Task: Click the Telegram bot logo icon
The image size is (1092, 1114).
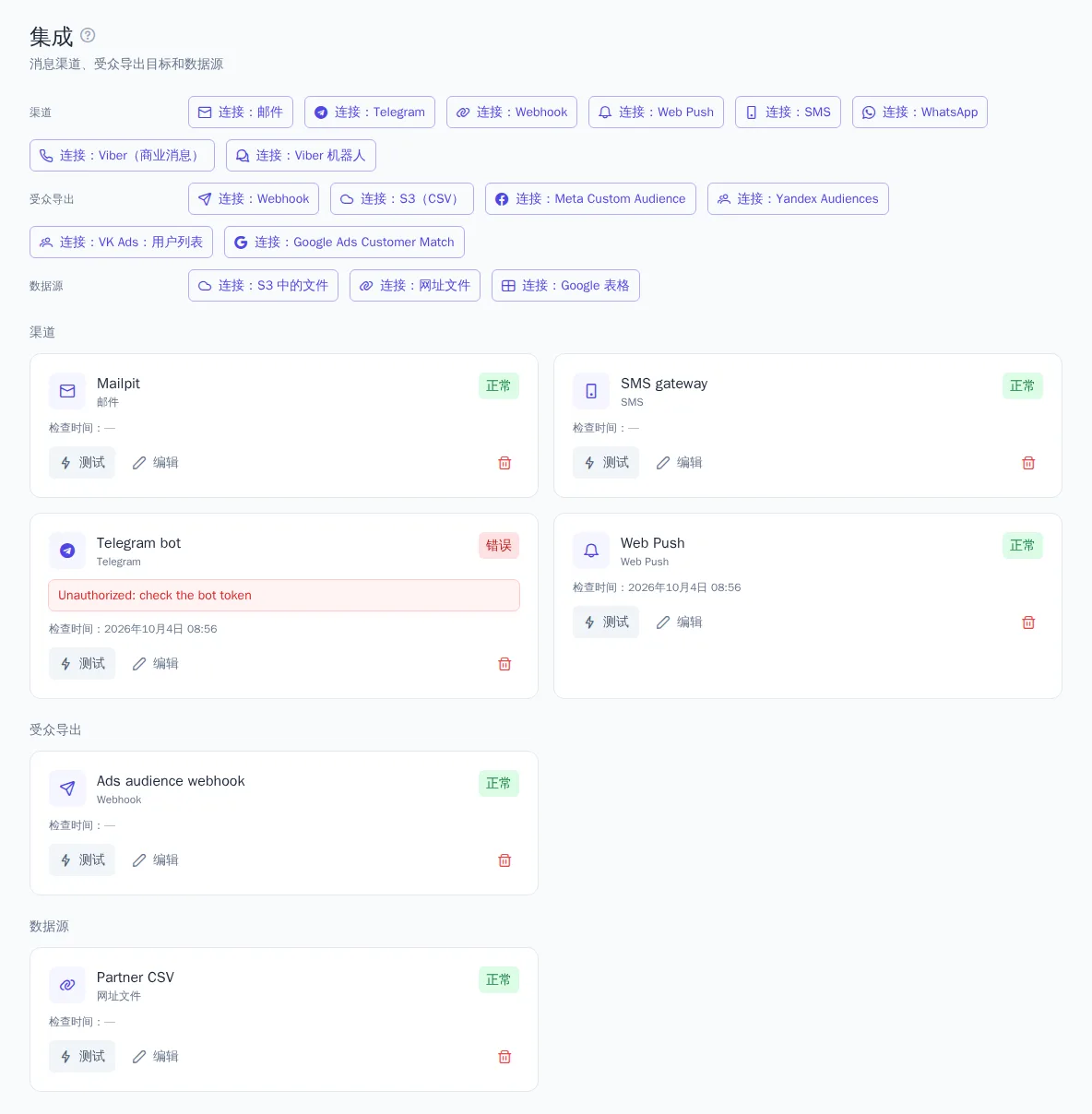Action: click(x=67, y=551)
